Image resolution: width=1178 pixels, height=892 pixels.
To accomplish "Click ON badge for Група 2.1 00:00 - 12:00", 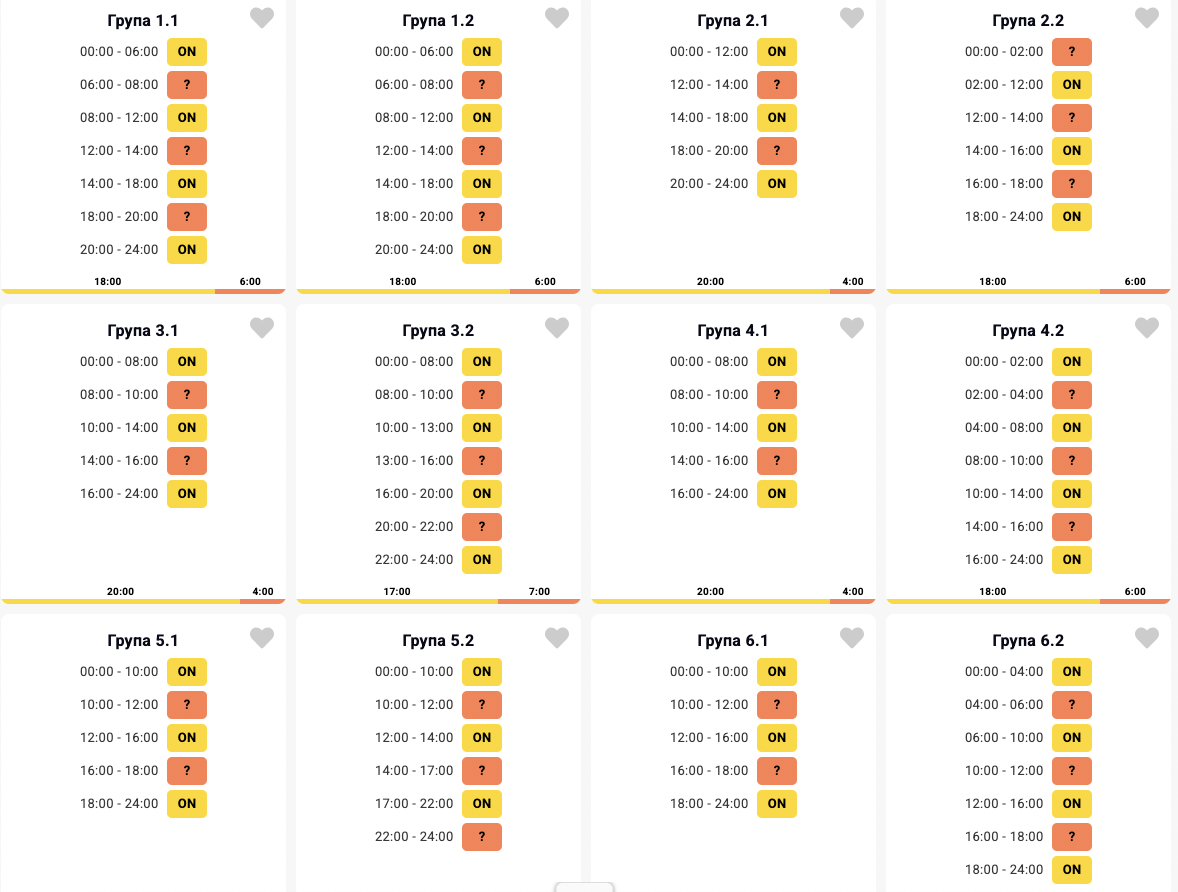I will [776, 52].
